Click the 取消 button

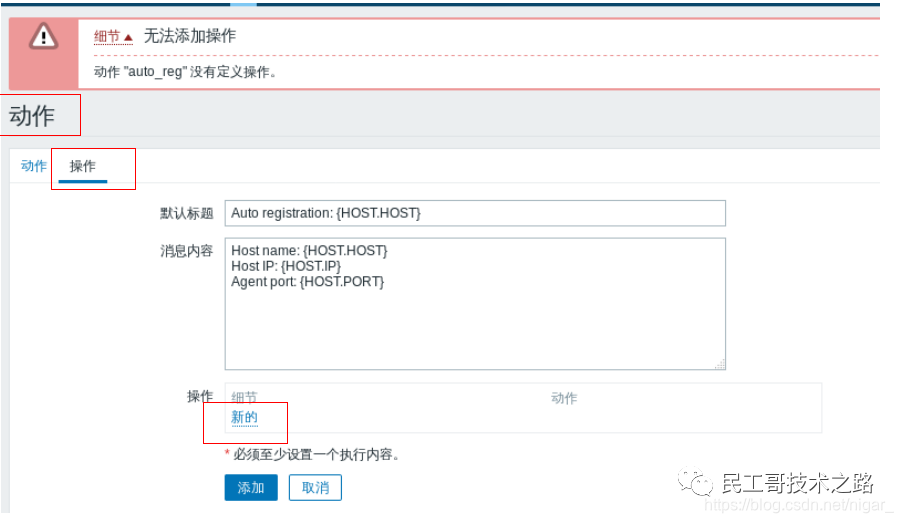pos(315,487)
